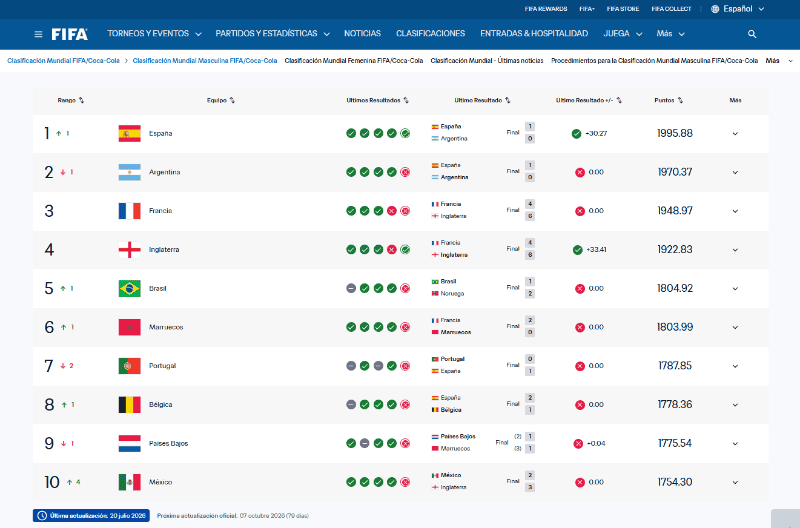Click México's points 1754.30
Viewport: 800px width, 528px height.
point(674,482)
